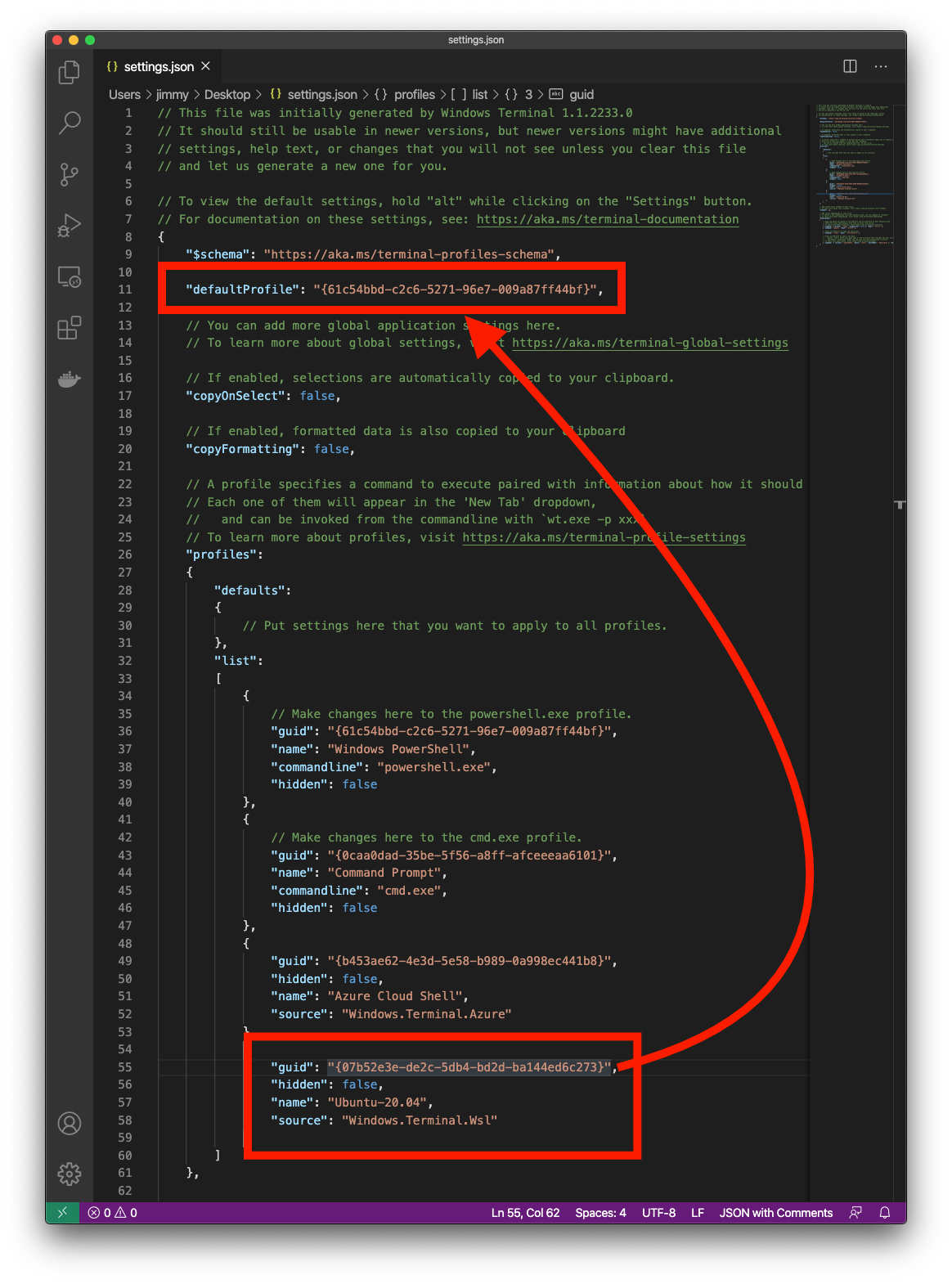Open the Run and Debug view
Viewport: 952px width, 1284px height.
tap(70, 225)
